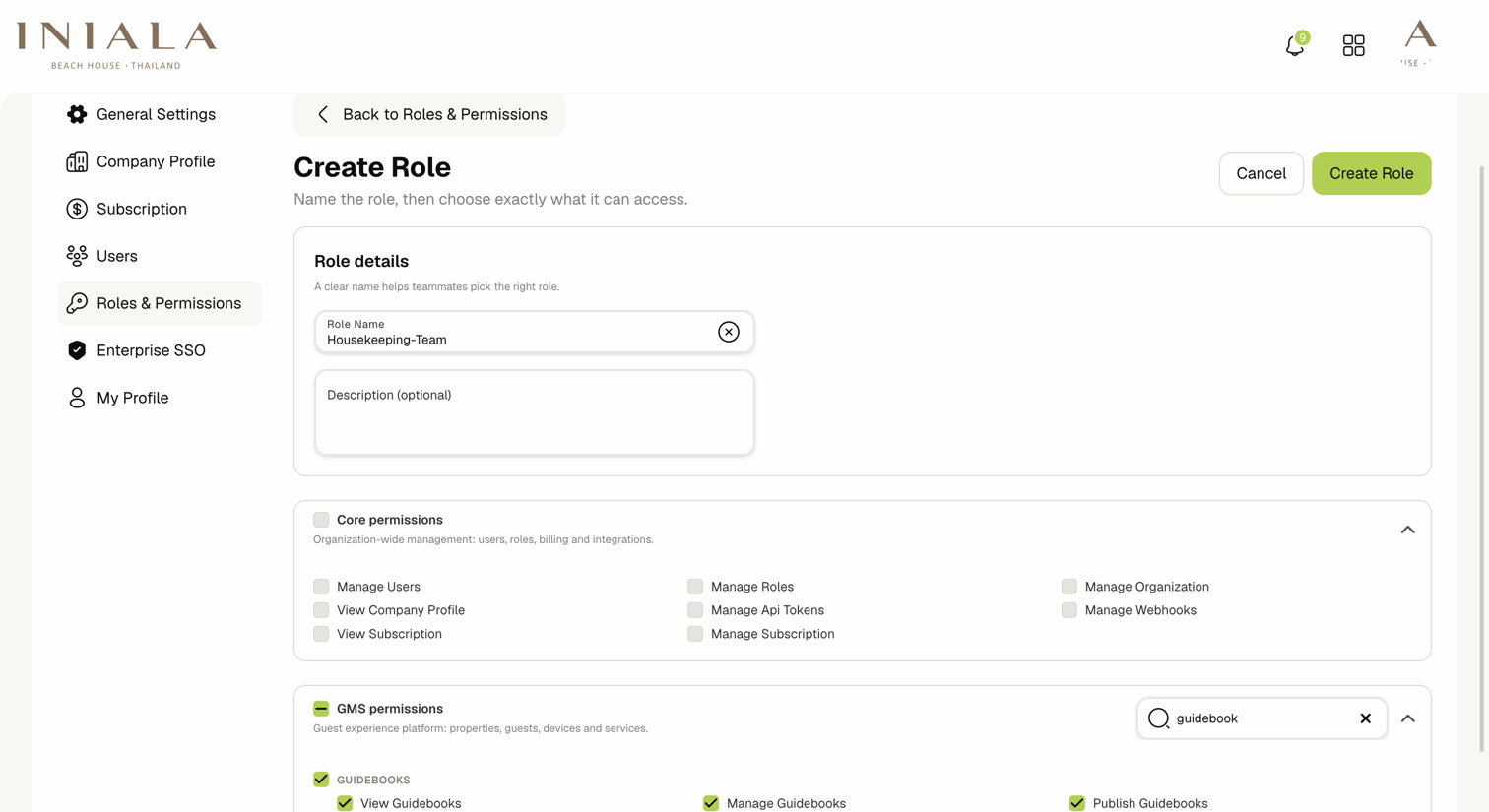Click the Subscription dollar icon
The image size is (1489, 812).
pos(77,209)
